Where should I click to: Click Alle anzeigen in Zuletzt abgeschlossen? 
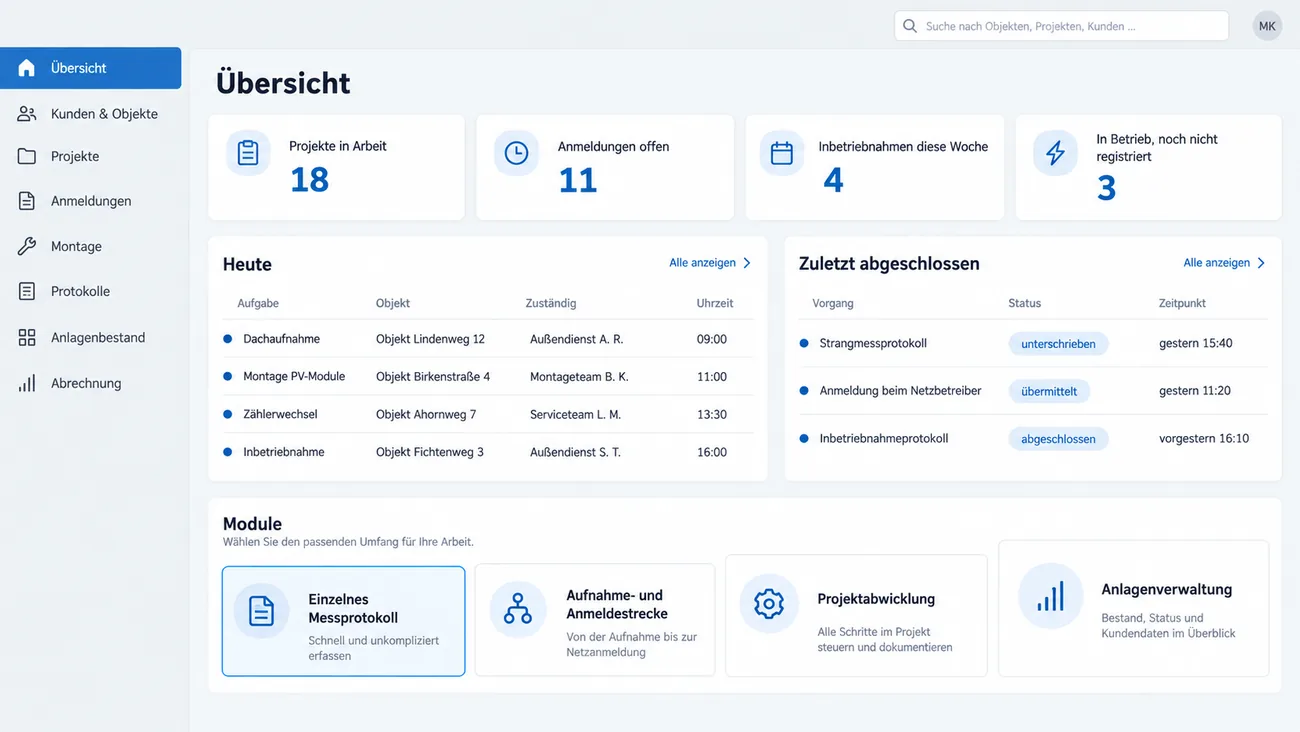click(x=1216, y=263)
